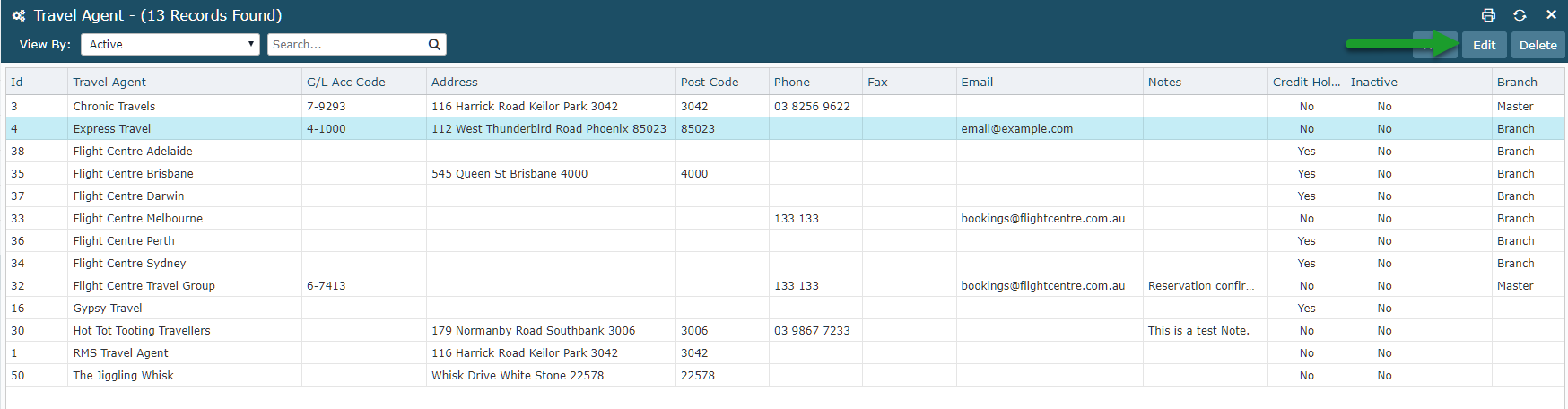Sort by the Id column header

coord(36,82)
